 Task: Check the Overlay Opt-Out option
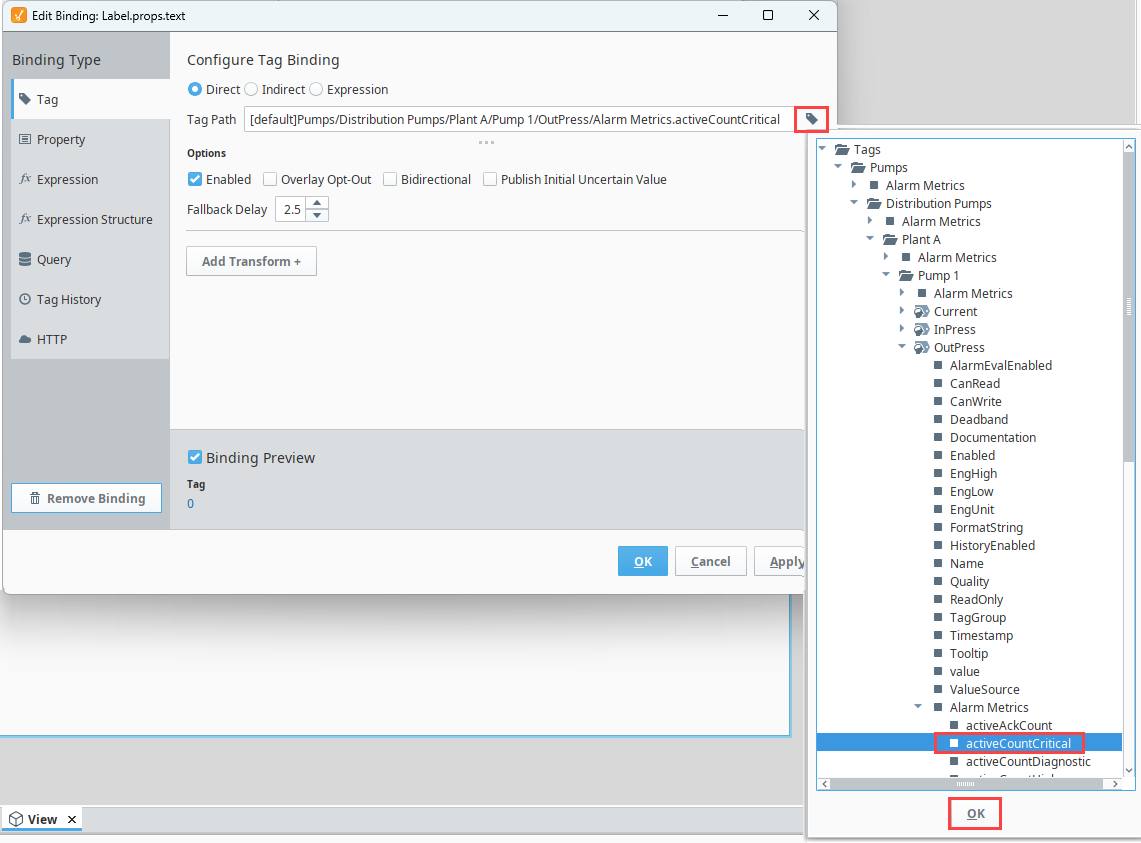[270, 179]
